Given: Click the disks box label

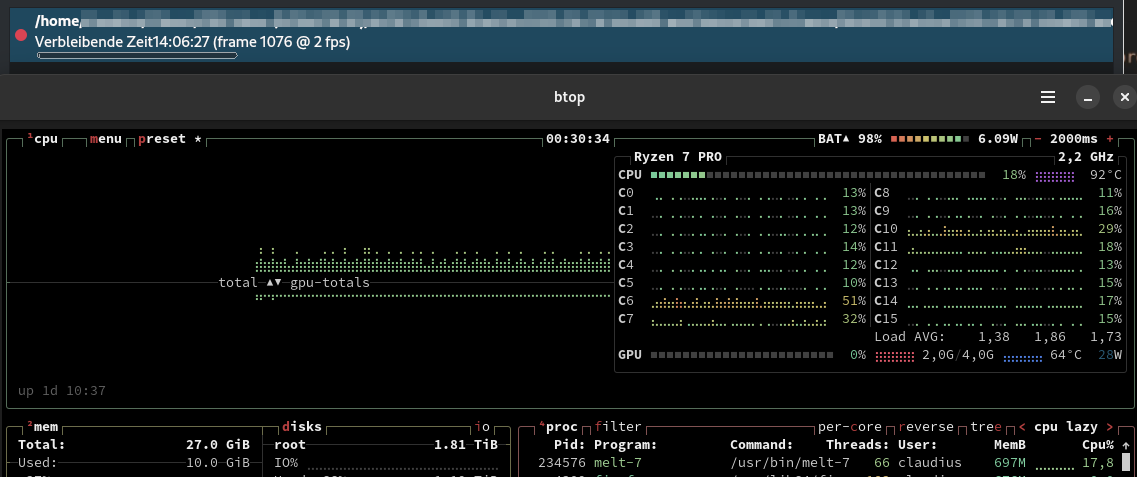Looking at the screenshot, I should tap(301, 427).
